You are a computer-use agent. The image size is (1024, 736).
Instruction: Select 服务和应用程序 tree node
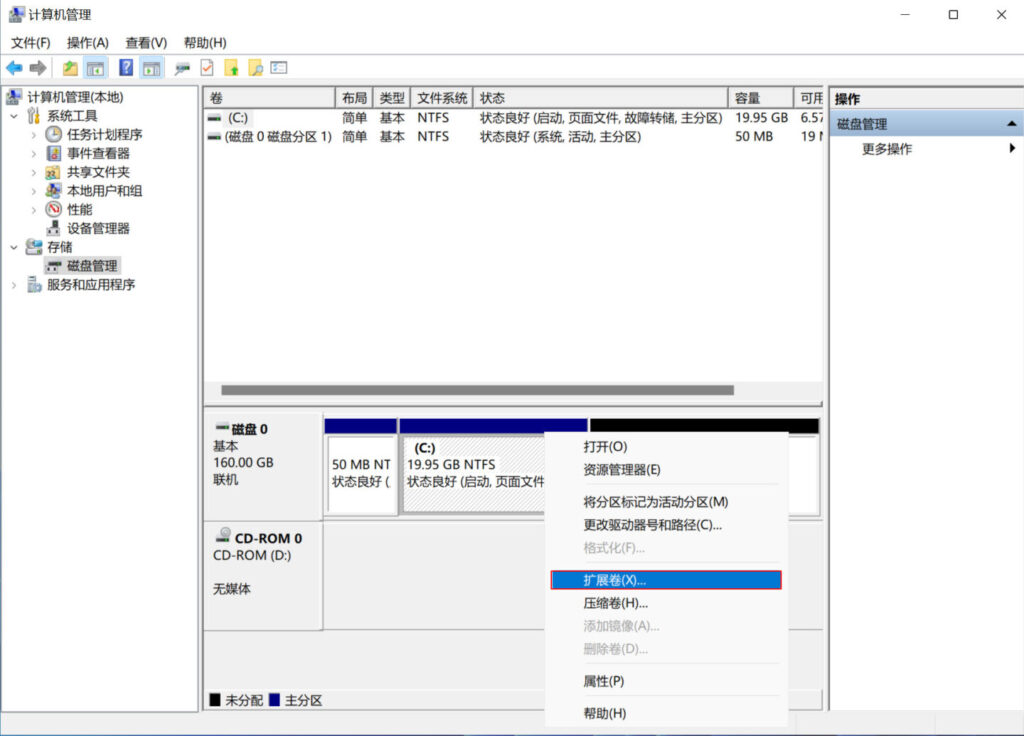click(x=91, y=285)
